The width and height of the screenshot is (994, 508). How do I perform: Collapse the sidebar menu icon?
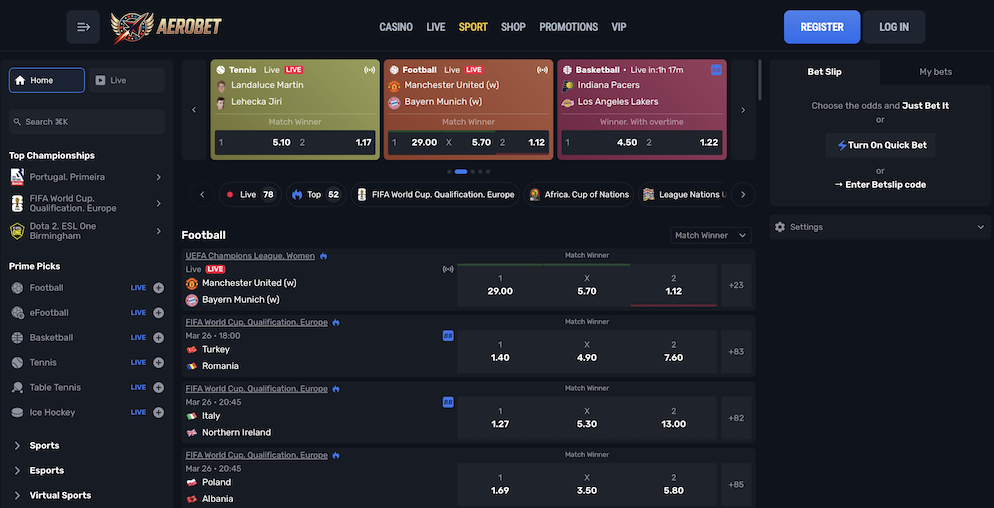pos(83,27)
